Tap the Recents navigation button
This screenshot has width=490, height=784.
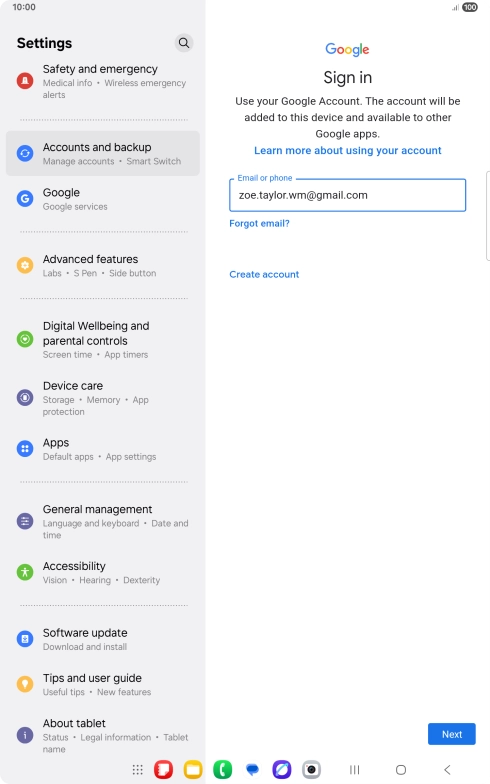pyautogui.click(x=354, y=770)
